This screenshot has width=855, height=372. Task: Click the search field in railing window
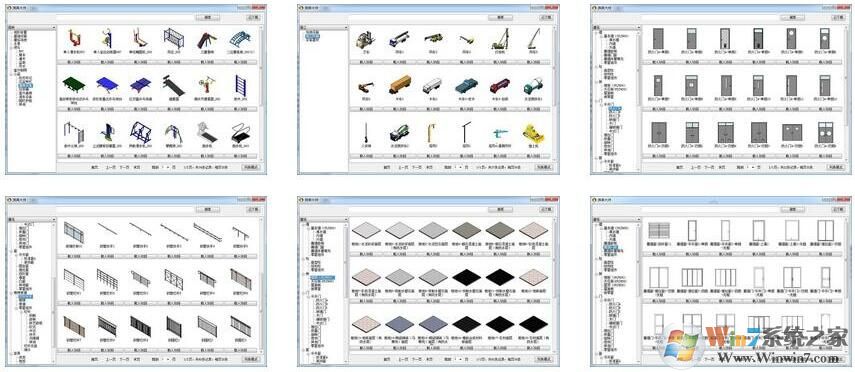coord(125,209)
